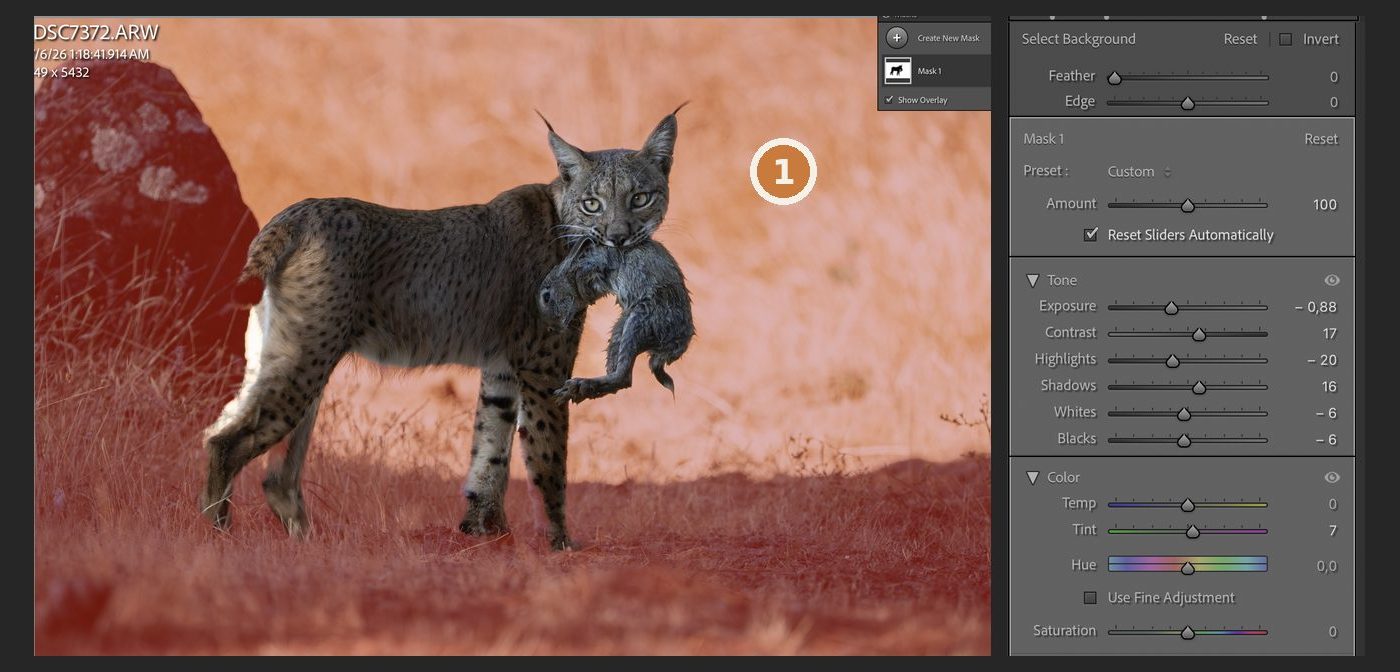The image size is (1400, 672).
Task: Click the Contrast value 17
Action: coord(1329,334)
